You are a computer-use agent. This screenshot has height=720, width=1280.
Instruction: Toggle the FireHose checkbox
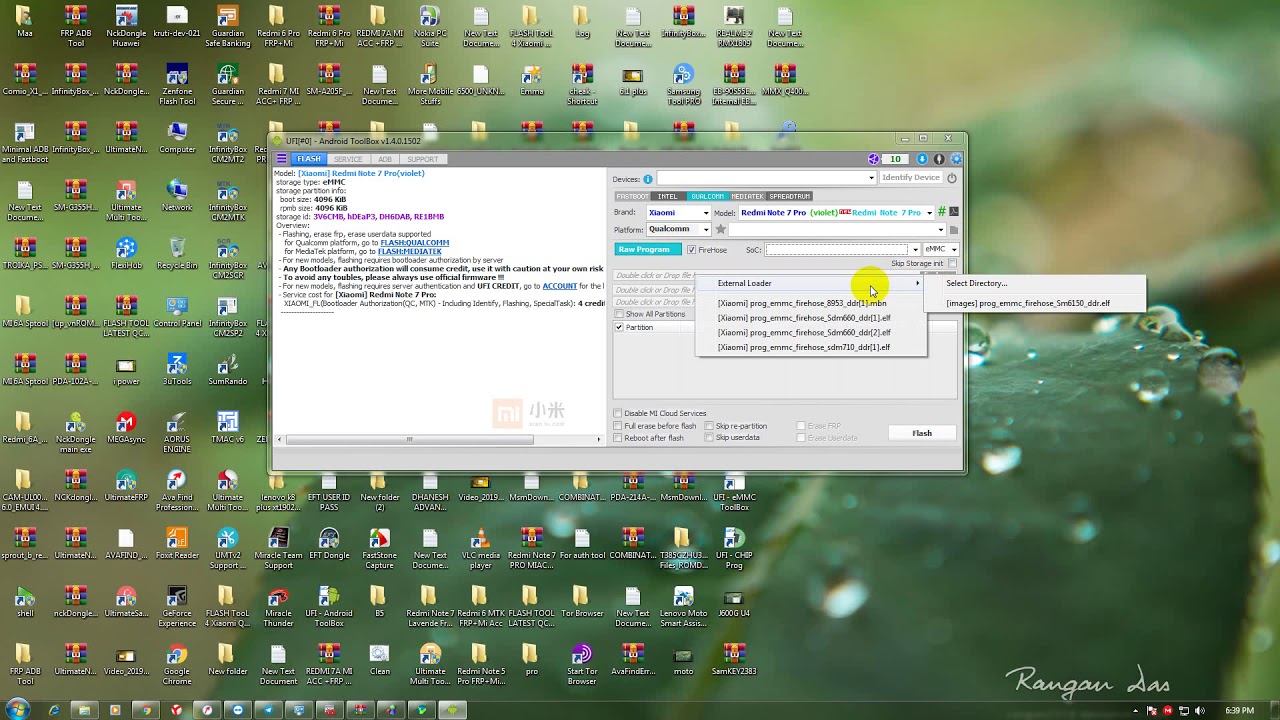[x=691, y=249]
